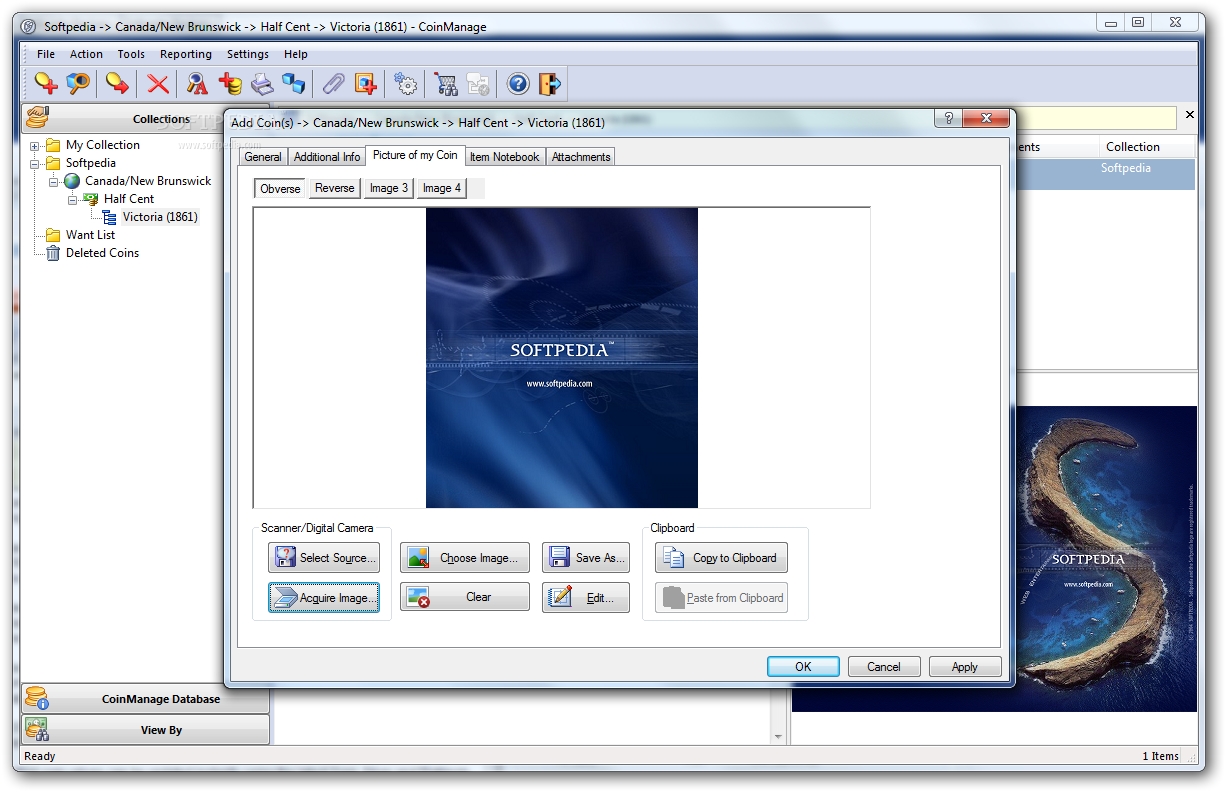This screenshot has width=1226, height=792.
Task: Open the Action menu
Action: pyautogui.click(x=86, y=54)
